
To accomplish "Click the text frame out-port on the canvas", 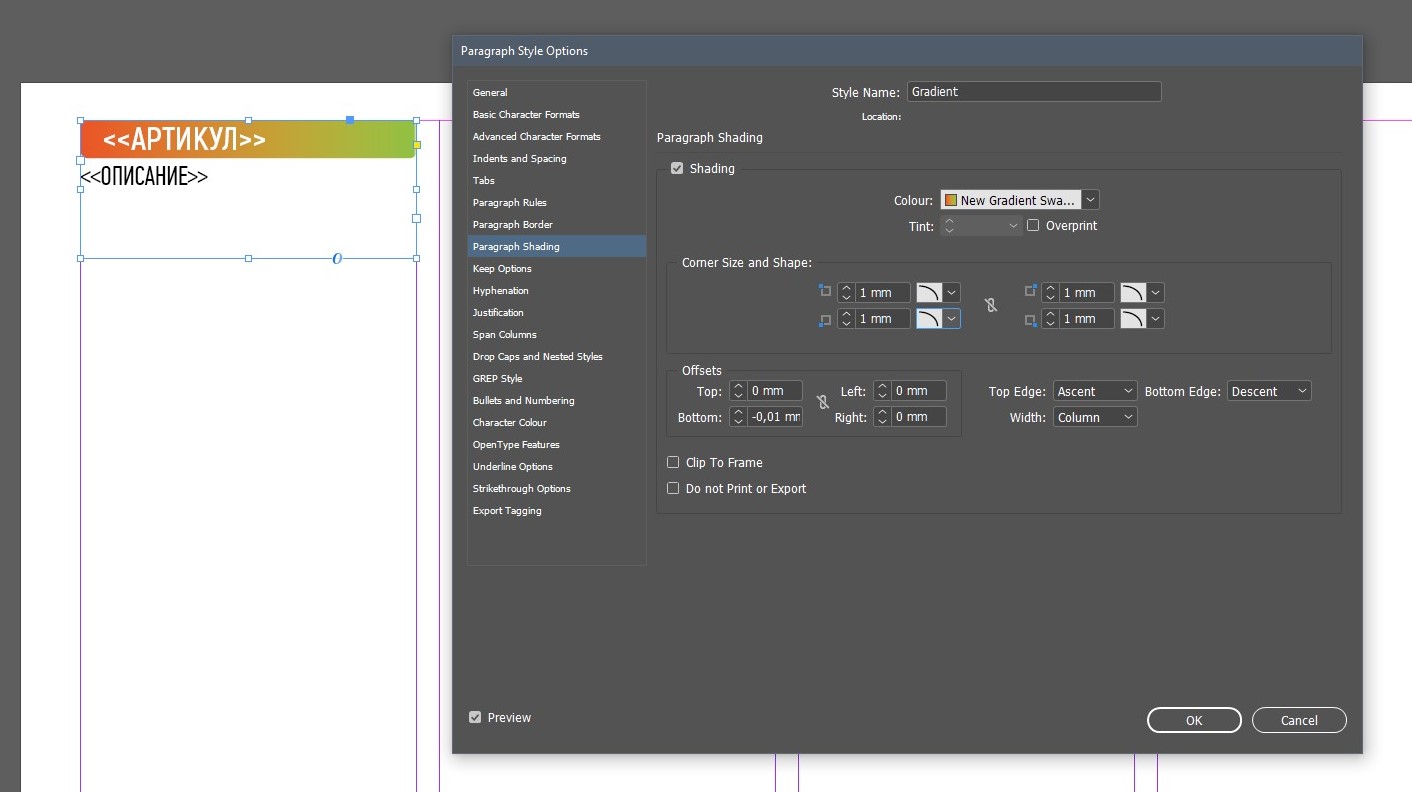I will click(417, 218).
